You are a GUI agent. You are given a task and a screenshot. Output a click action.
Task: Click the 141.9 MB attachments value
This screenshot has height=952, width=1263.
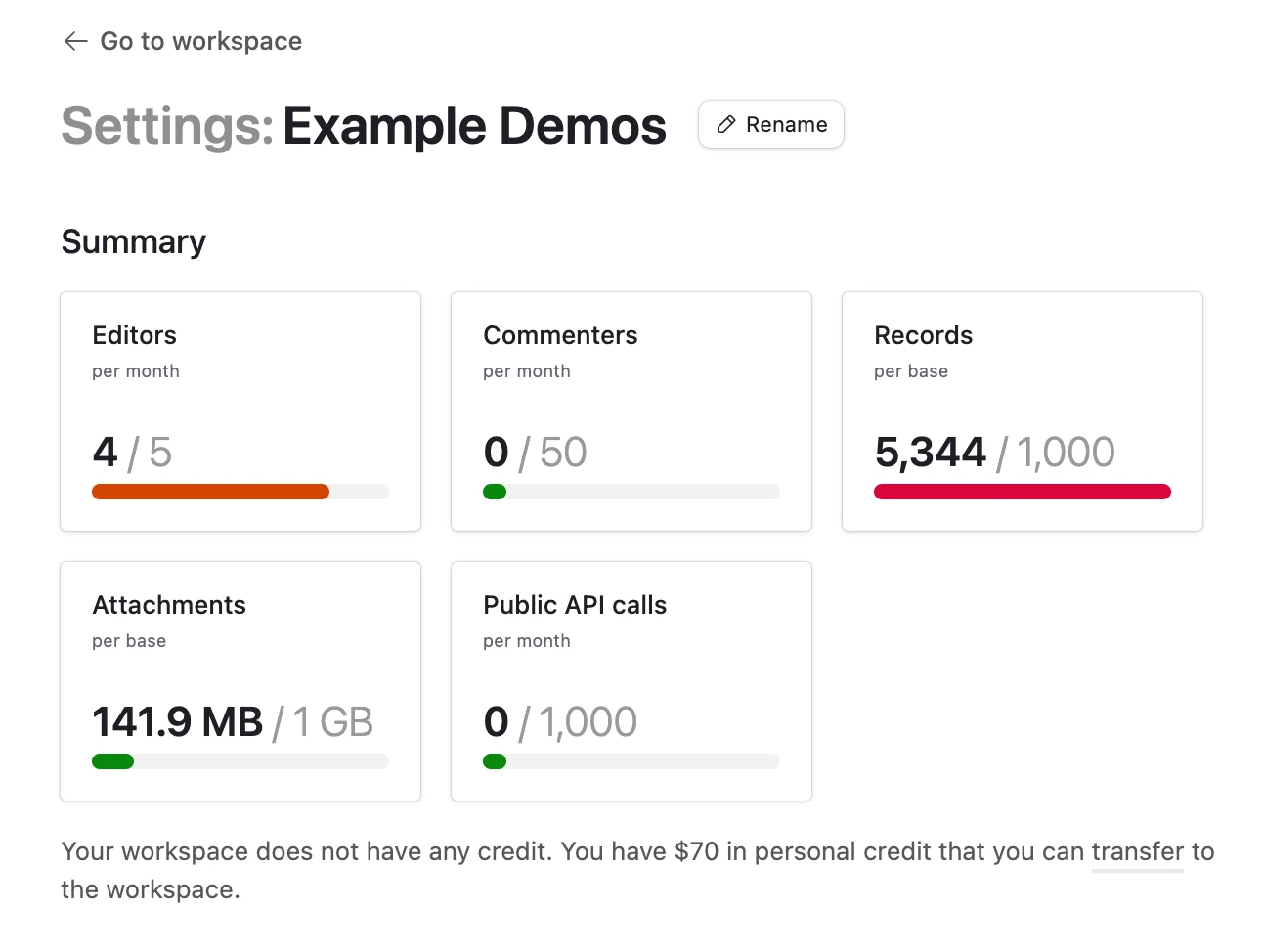pyautogui.click(x=178, y=722)
